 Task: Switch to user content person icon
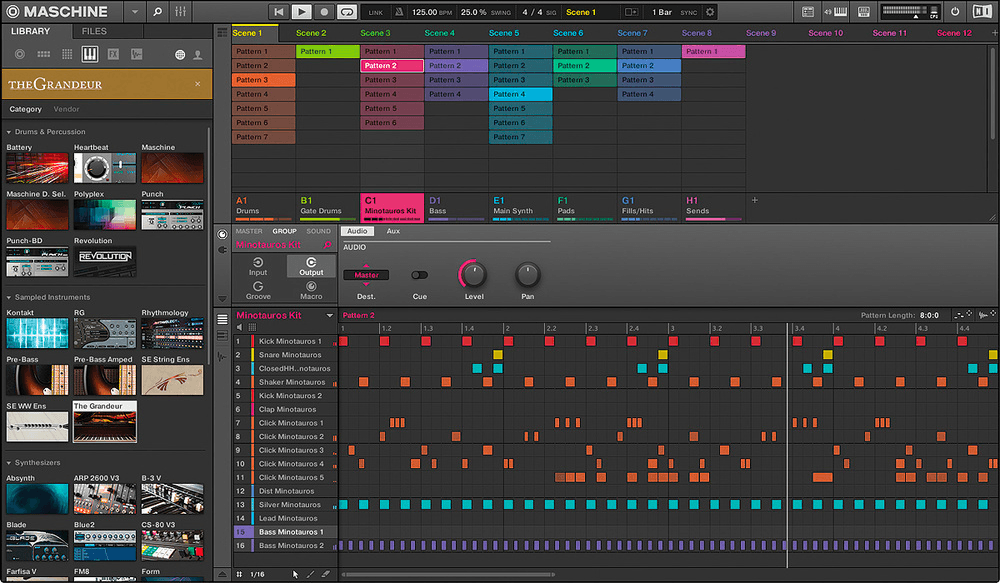click(198, 55)
